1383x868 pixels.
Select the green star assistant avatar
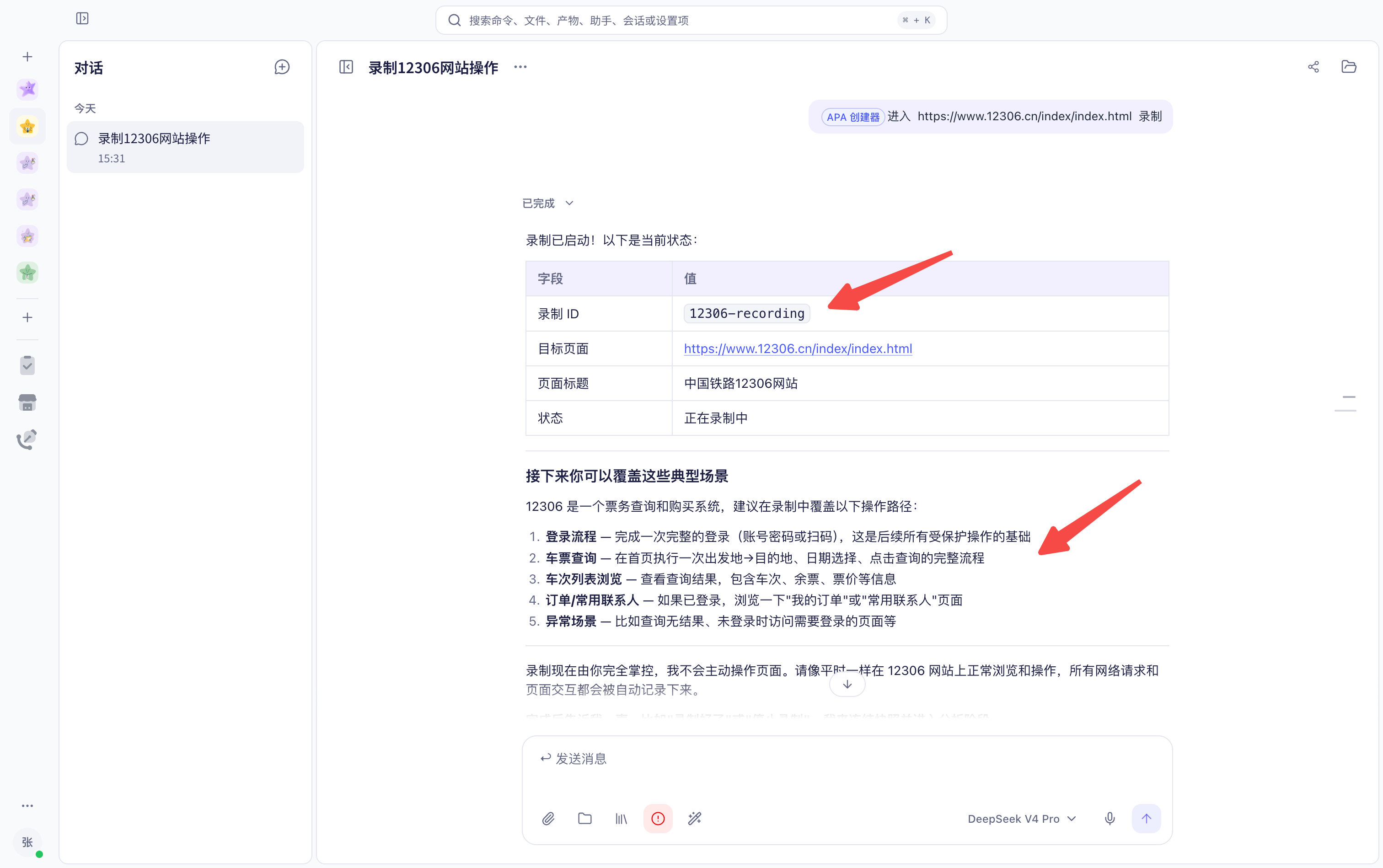[x=27, y=273]
